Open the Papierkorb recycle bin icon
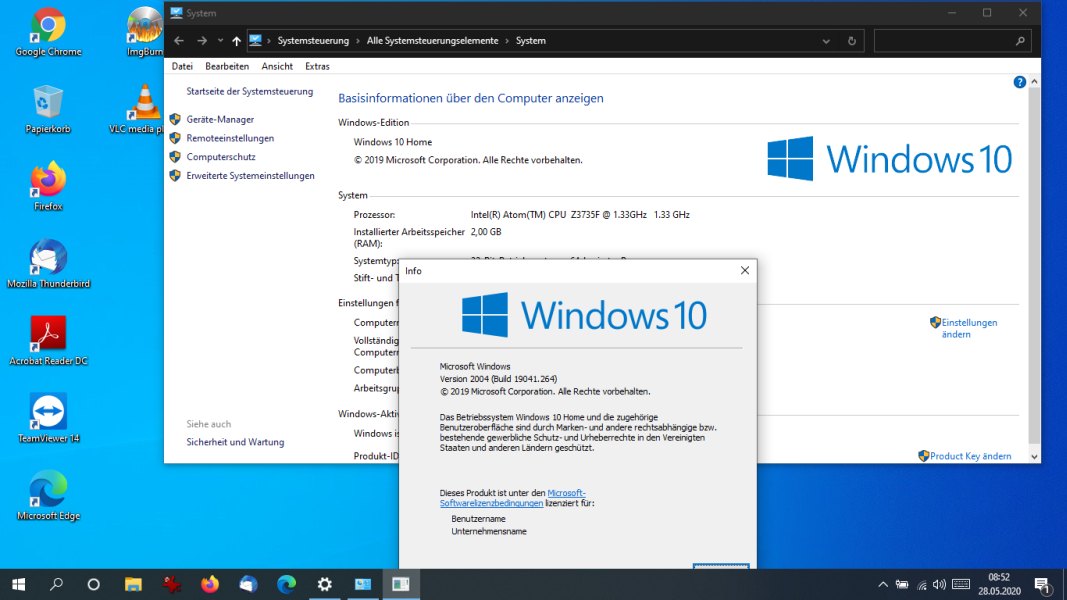Screen dimensions: 1067x600 tap(48, 110)
